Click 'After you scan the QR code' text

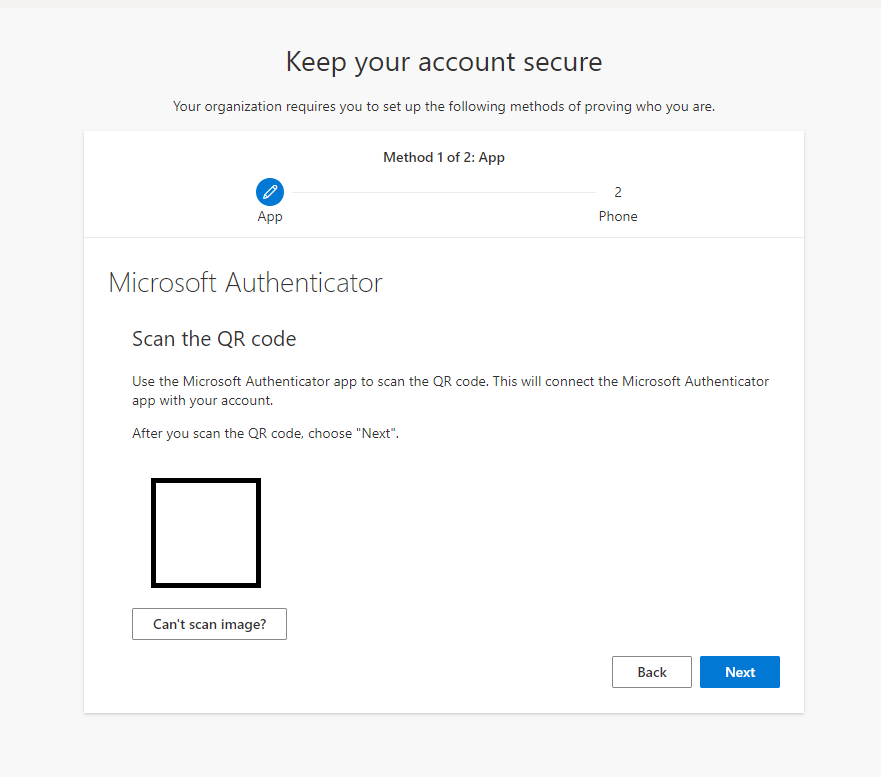pos(265,433)
